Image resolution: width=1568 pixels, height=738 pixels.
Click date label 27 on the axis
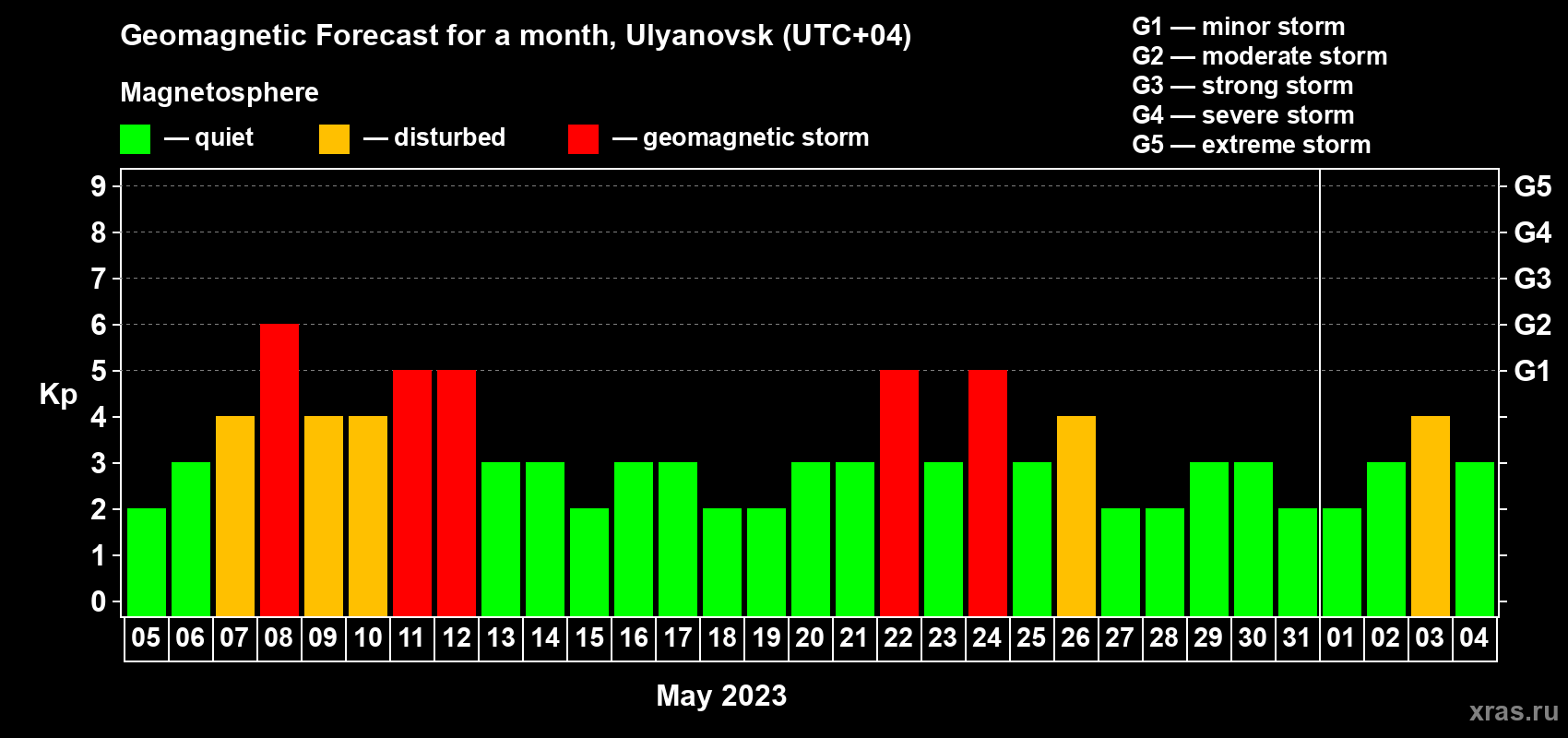coord(1120,638)
